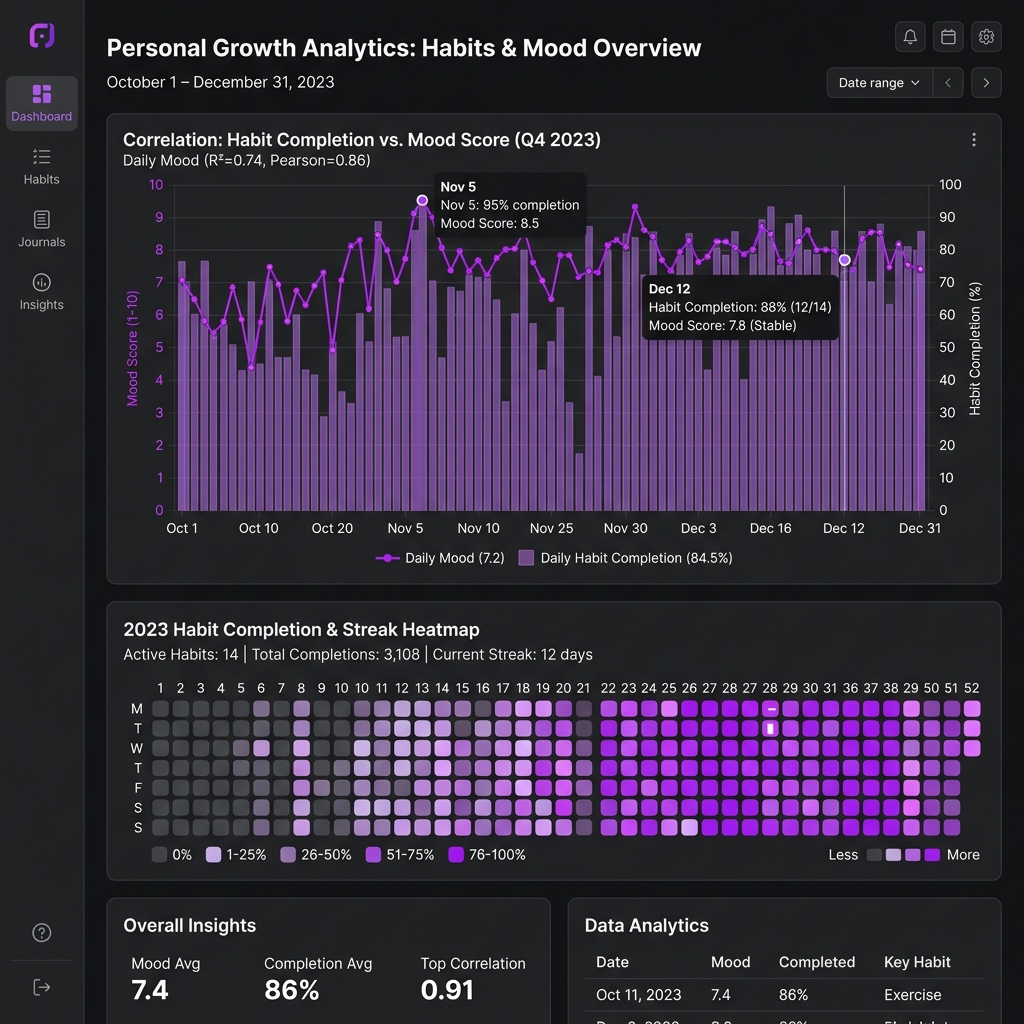Screen dimensions: 1024x1024
Task: Open the settings gear
Action: click(986, 37)
